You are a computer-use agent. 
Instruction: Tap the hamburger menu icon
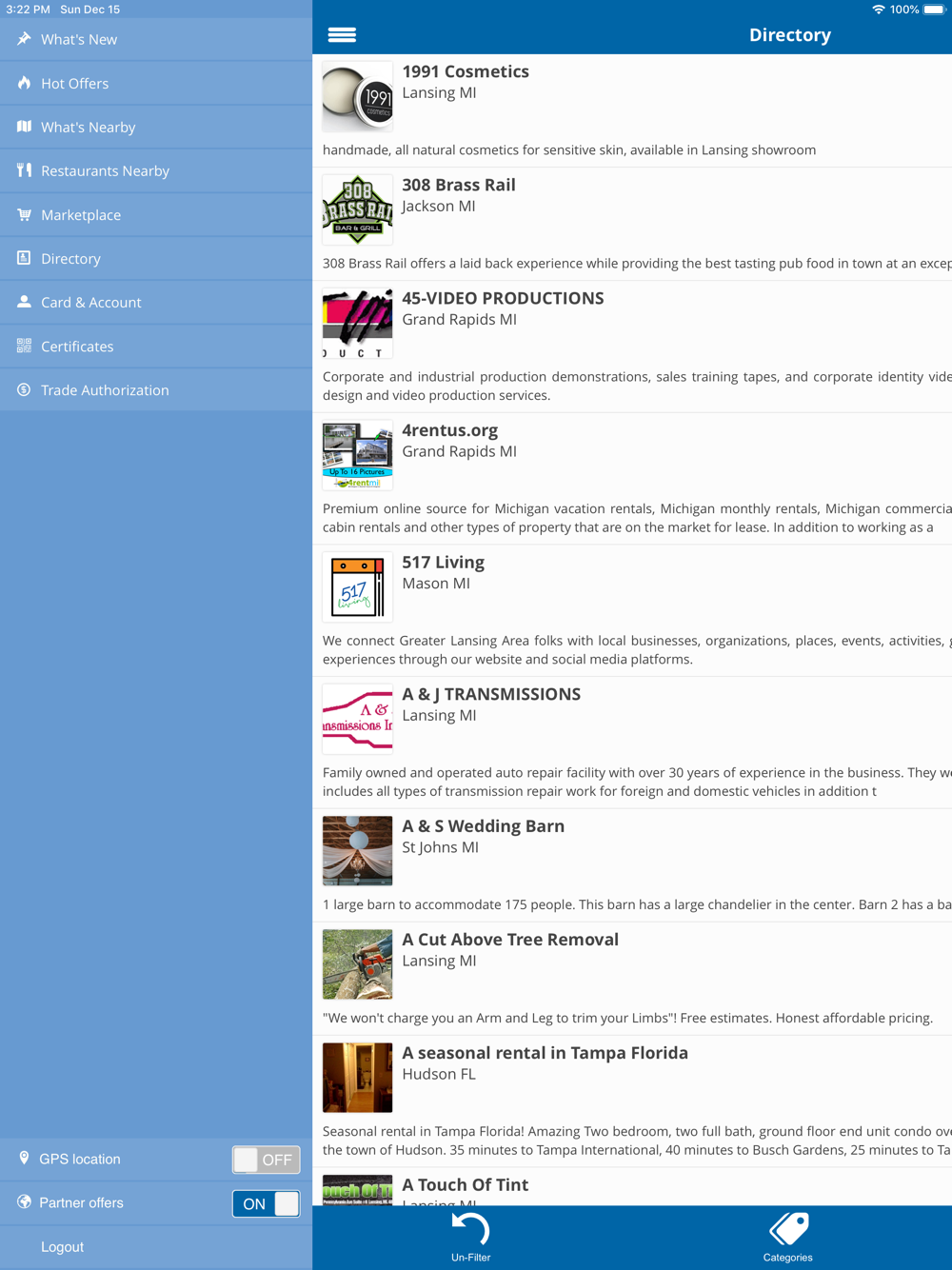[342, 35]
